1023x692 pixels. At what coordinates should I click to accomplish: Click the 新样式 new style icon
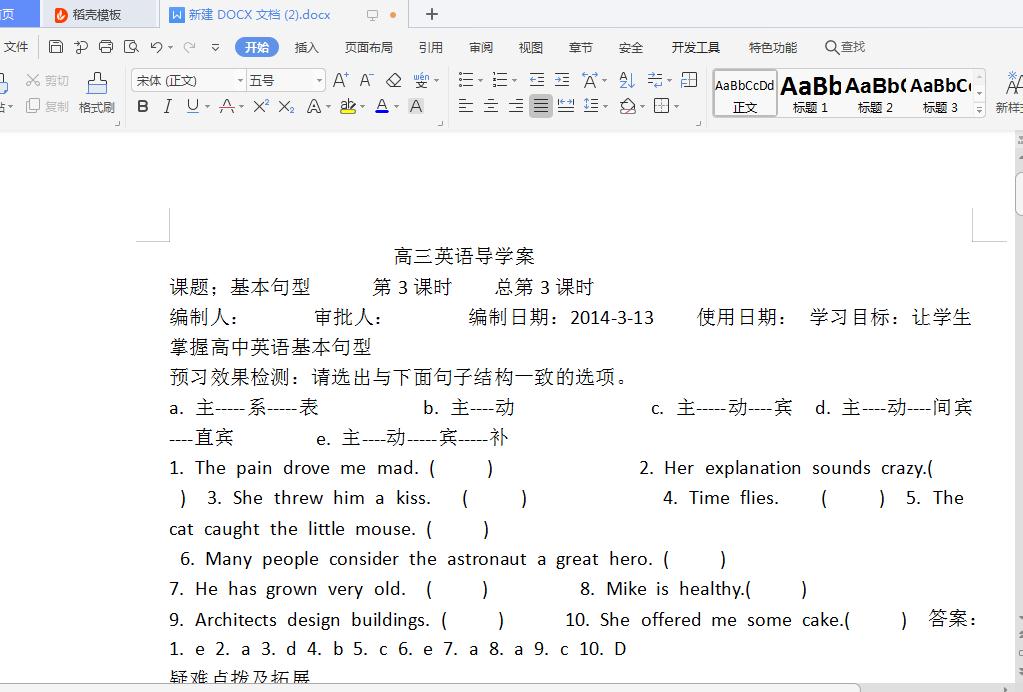[1009, 91]
